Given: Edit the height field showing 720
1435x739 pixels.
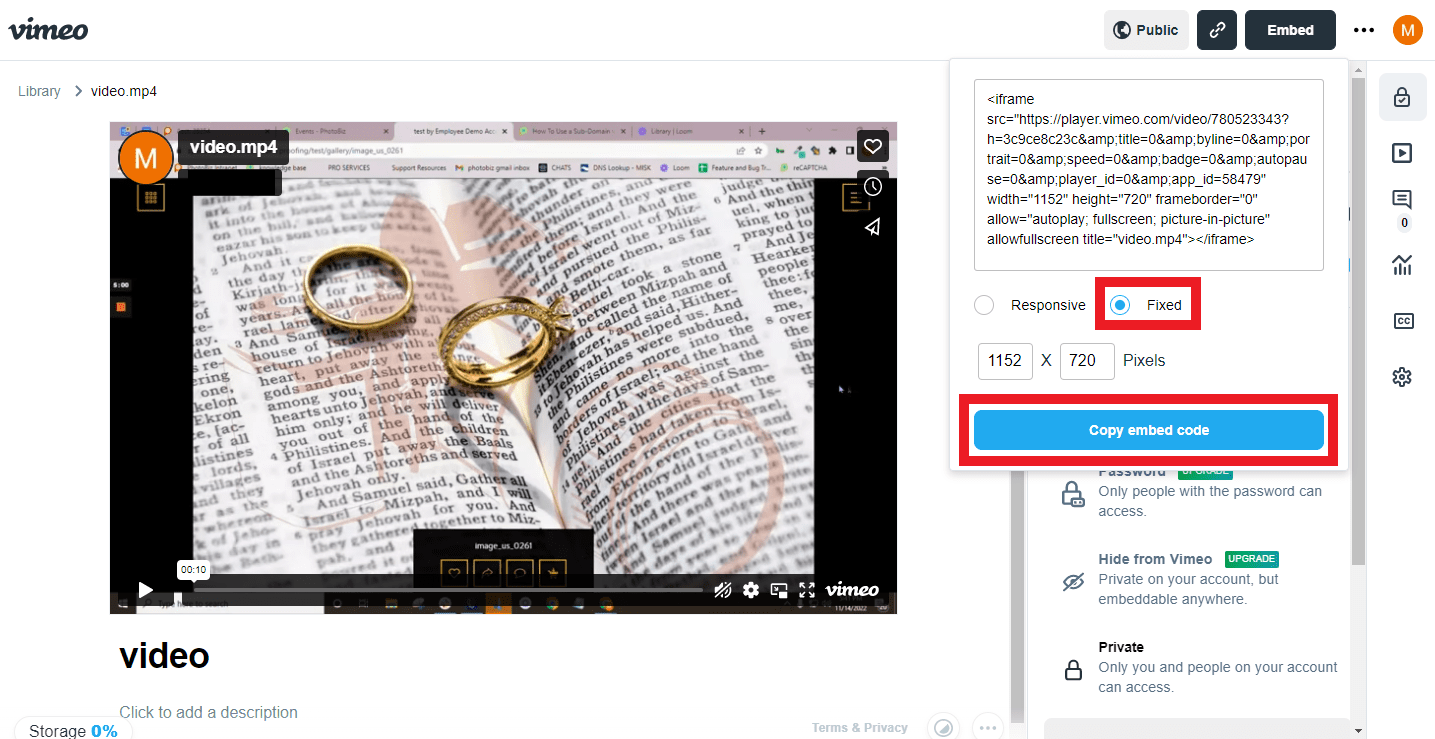Looking at the screenshot, I should coord(1087,360).
